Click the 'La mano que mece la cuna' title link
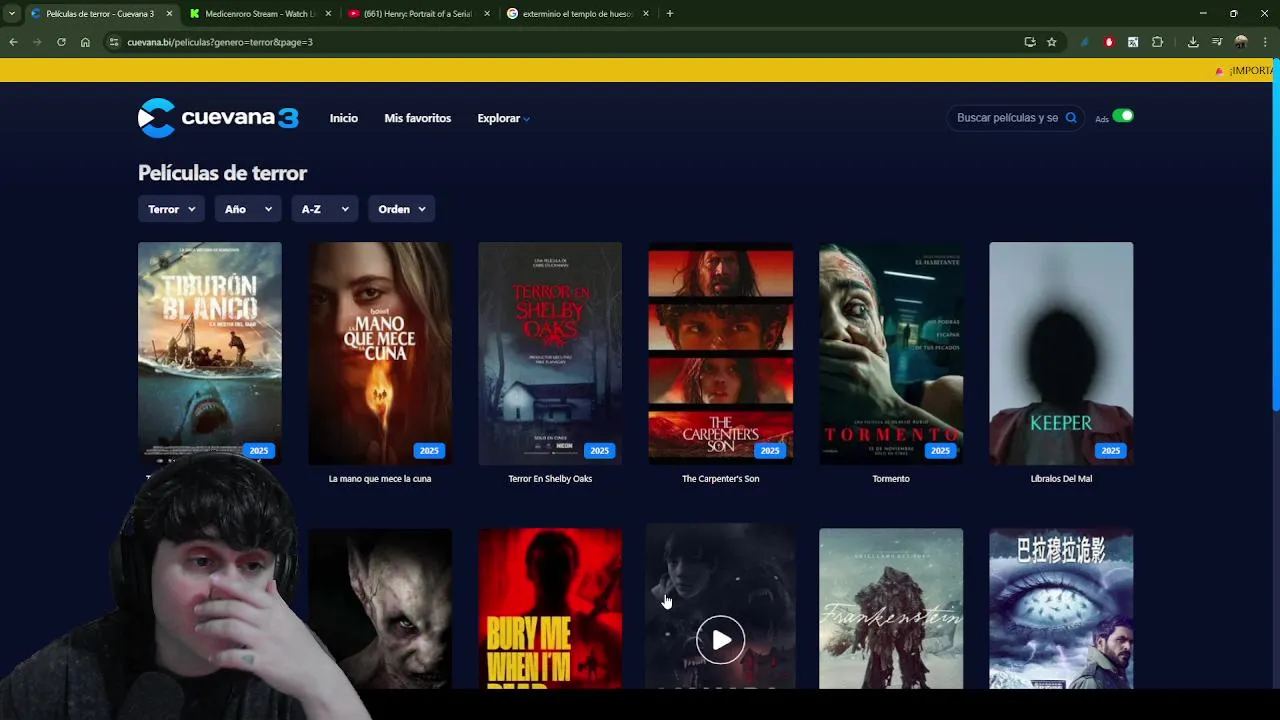 click(380, 479)
